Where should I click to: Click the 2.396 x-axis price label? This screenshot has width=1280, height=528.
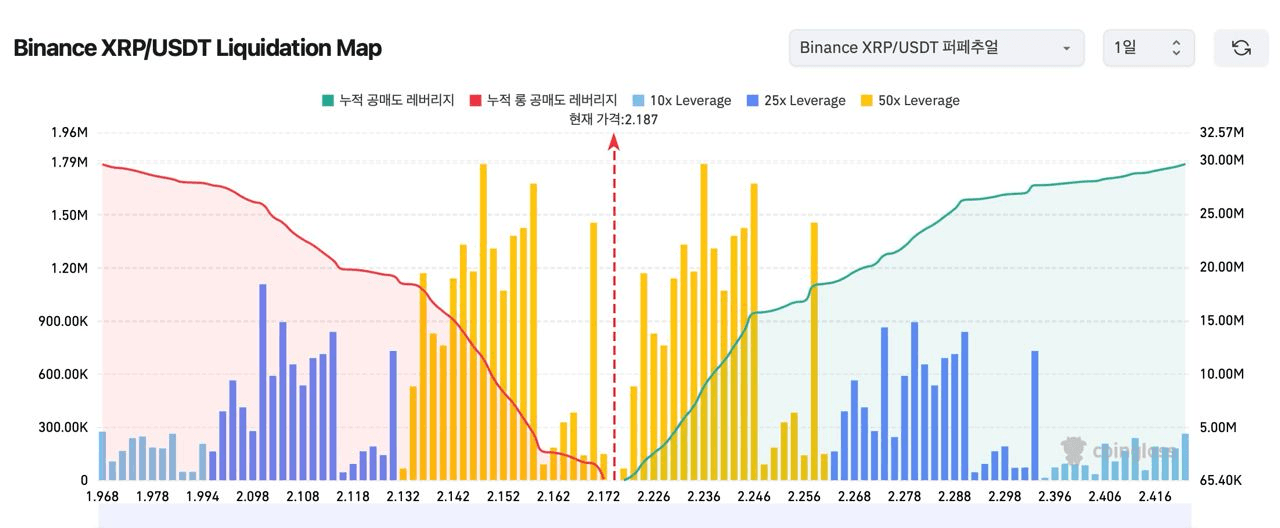[x=1055, y=497]
